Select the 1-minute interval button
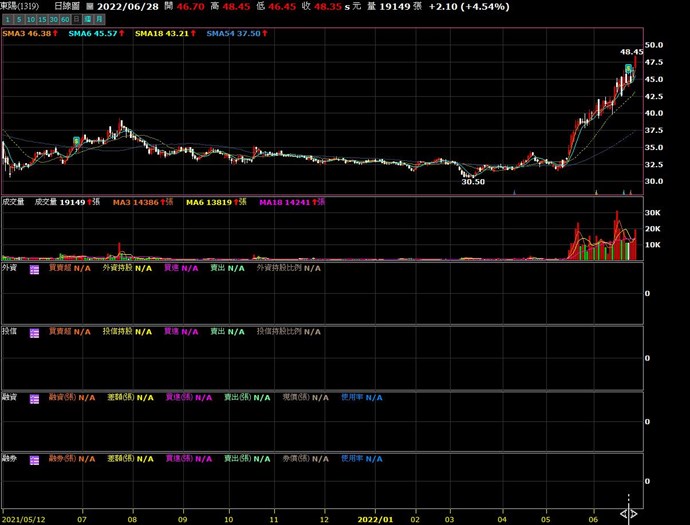690x525 pixels. pos(7,19)
